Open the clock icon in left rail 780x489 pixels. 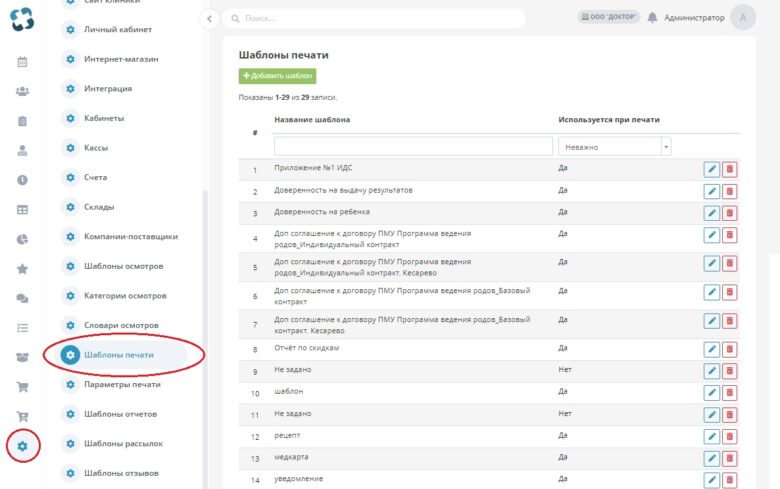click(x=22, y=180)
